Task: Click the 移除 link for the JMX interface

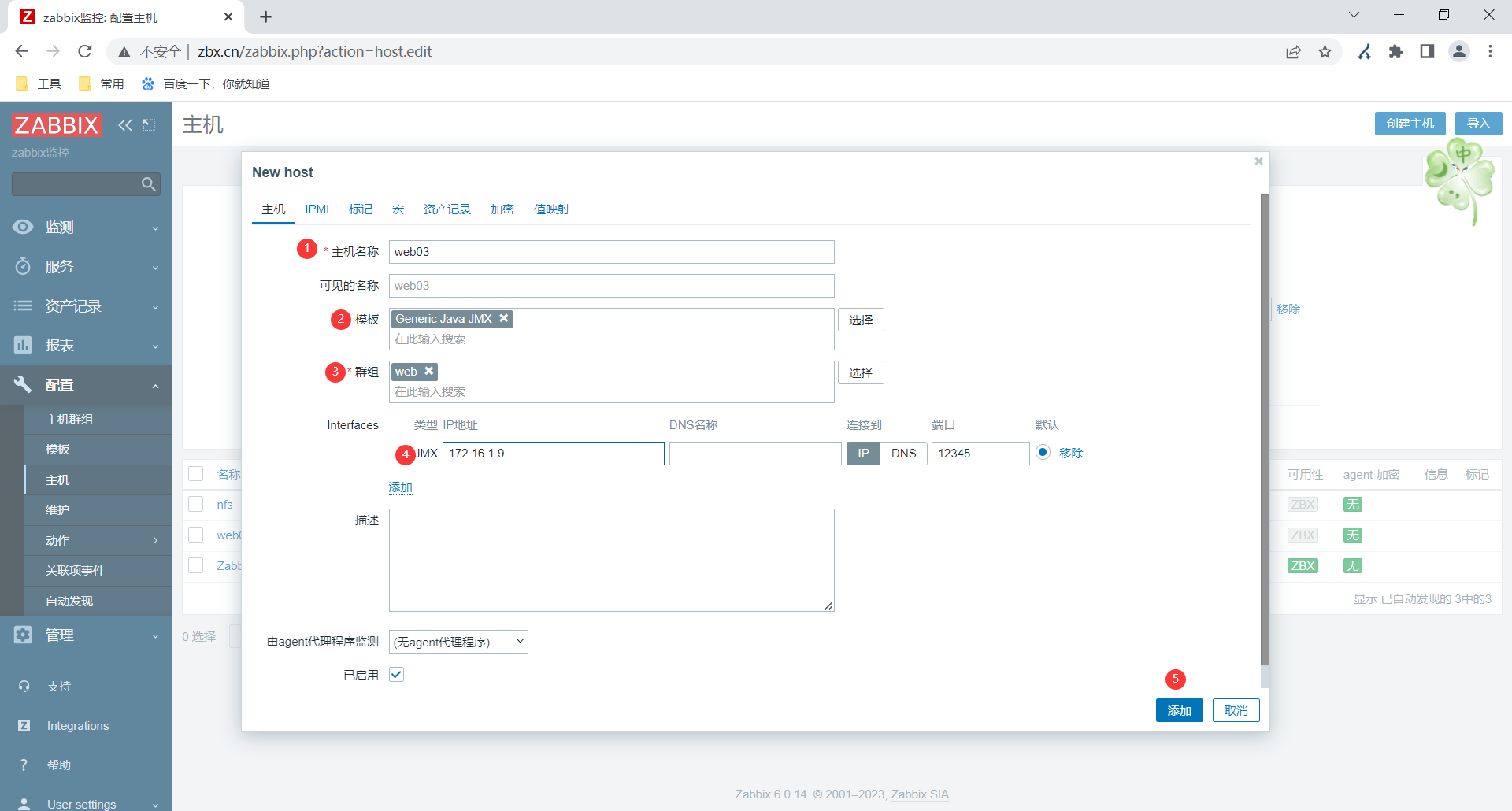Action: click(x=1071, y=453)
